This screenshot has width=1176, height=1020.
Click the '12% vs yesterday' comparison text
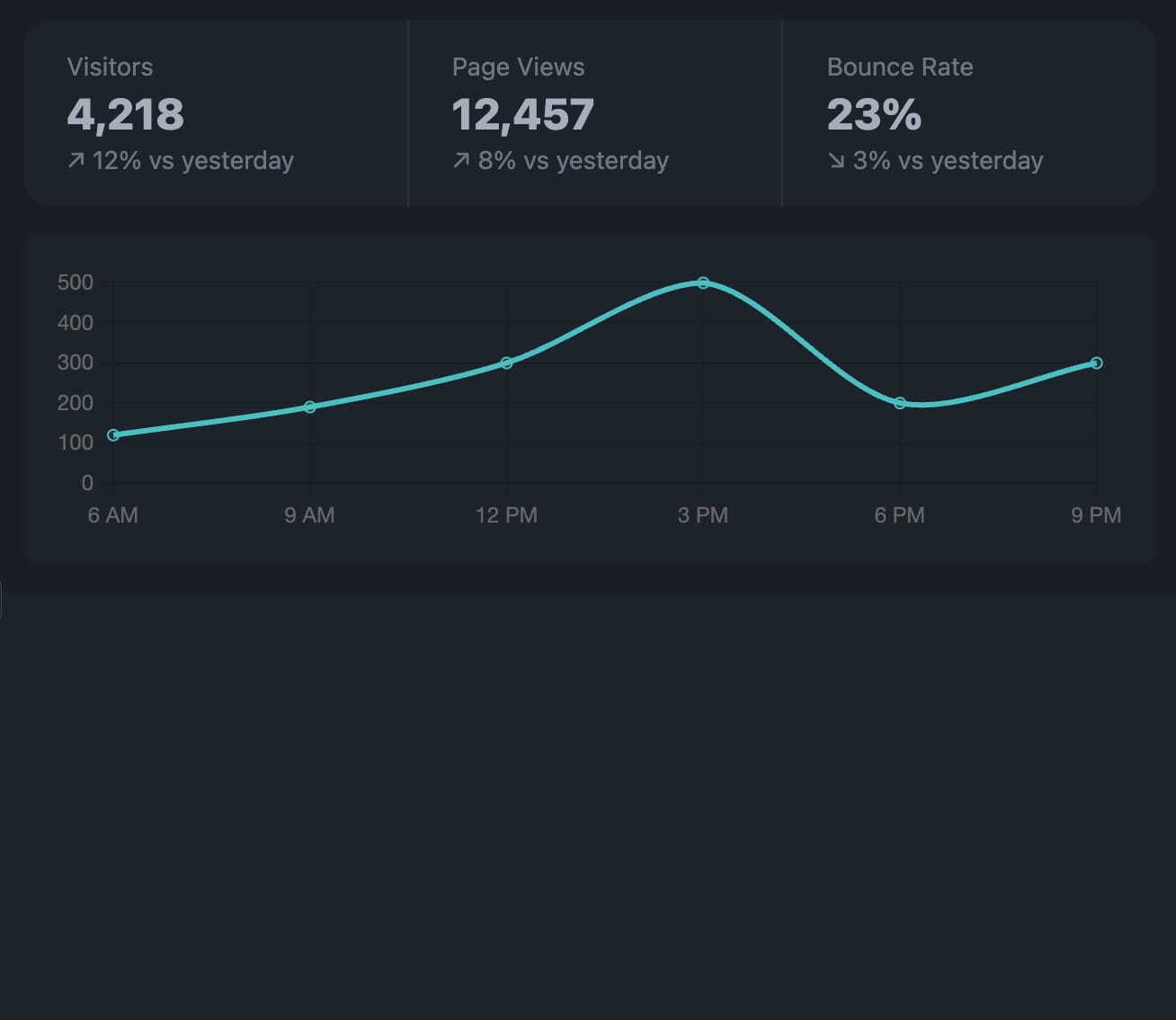192,161
